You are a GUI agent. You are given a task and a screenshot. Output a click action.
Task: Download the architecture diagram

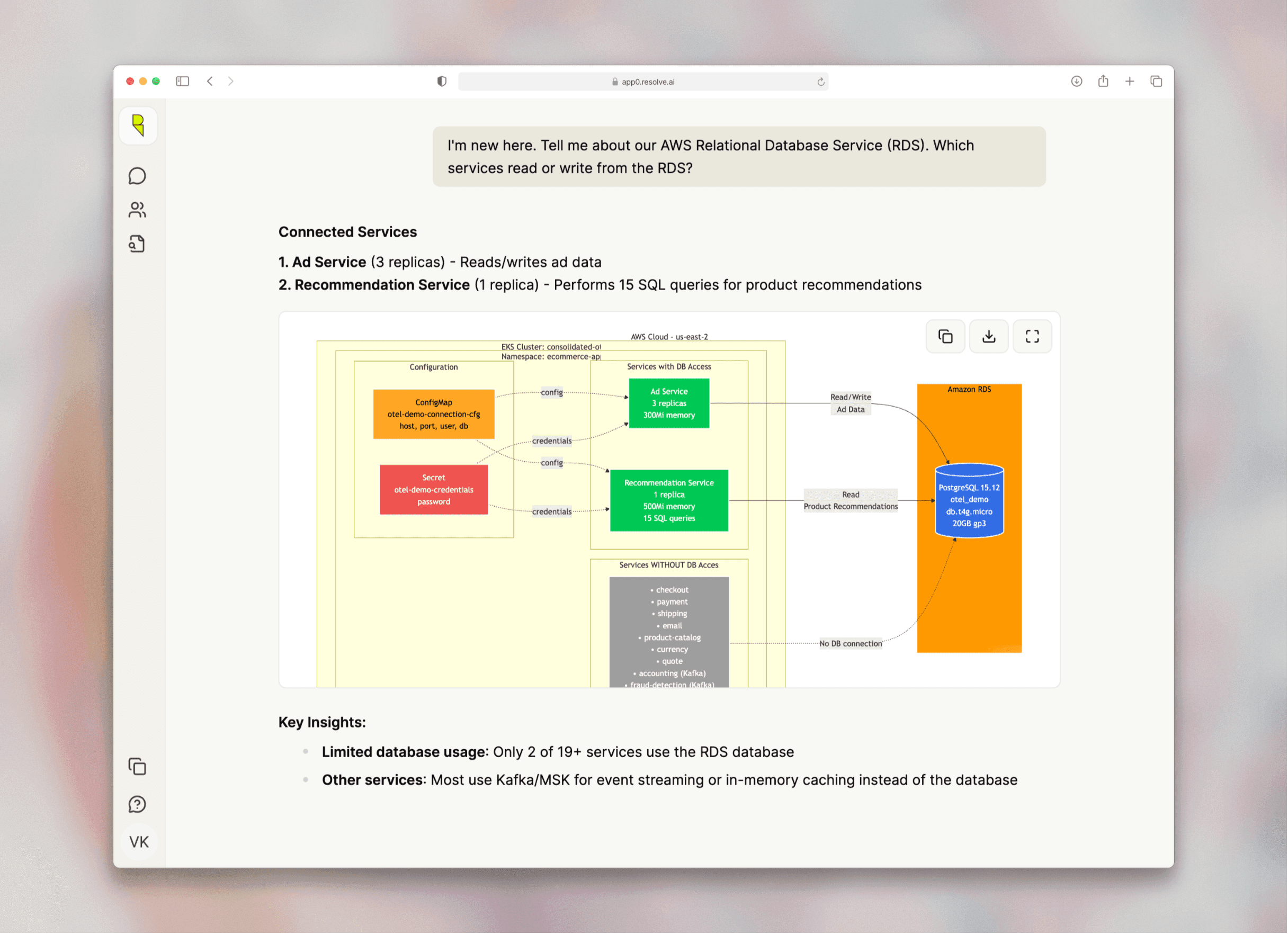point(989,337)
